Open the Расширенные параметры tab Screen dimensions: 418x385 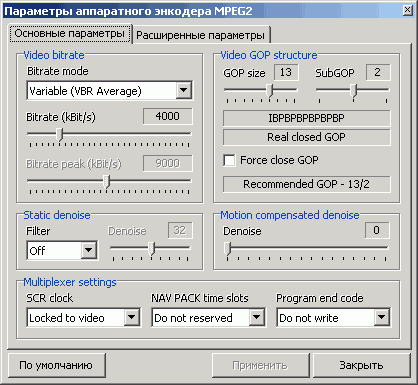click(201, 35)
